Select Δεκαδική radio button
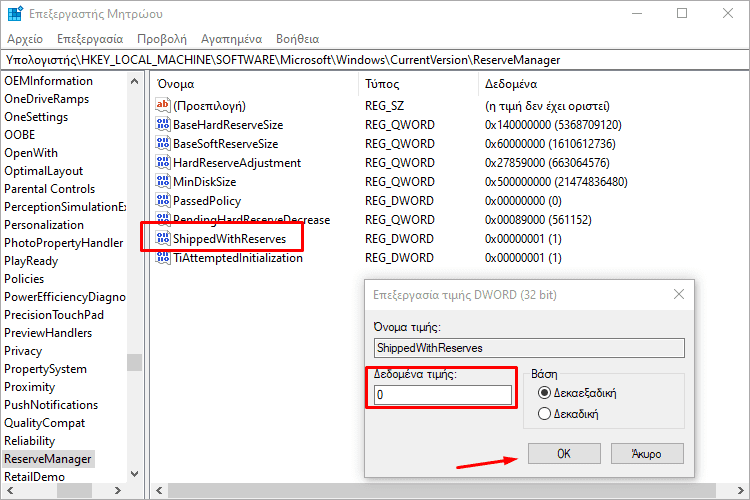Viewport: 750px width, 500px height. 544,413
